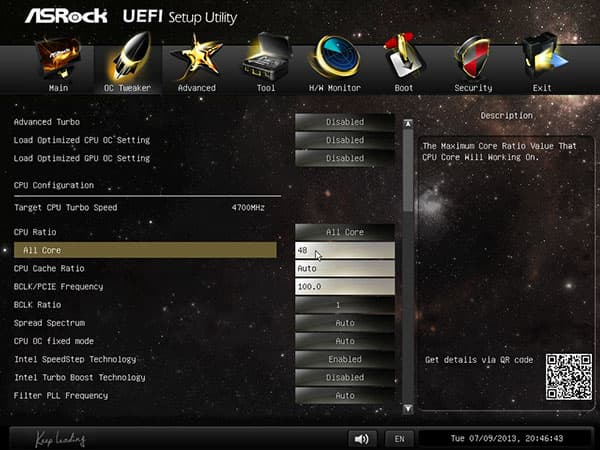Click the Get details via QR code text
Viewport: 600px width, 450px height.
(x=479, y=360)
